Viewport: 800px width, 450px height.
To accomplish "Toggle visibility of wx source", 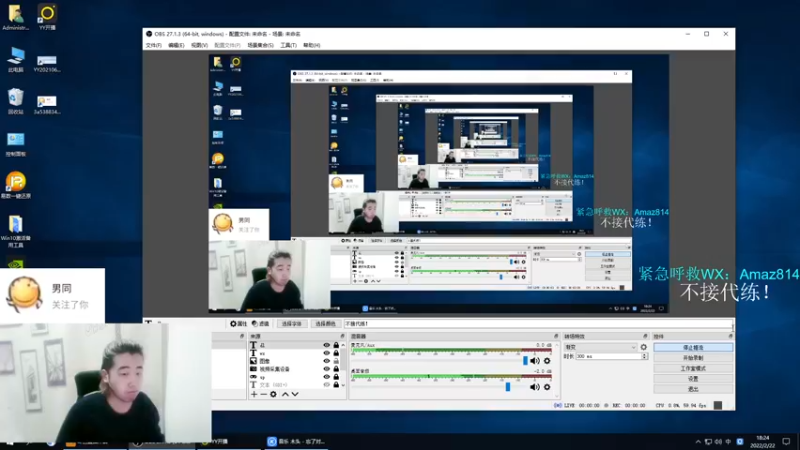I will 327,353.
